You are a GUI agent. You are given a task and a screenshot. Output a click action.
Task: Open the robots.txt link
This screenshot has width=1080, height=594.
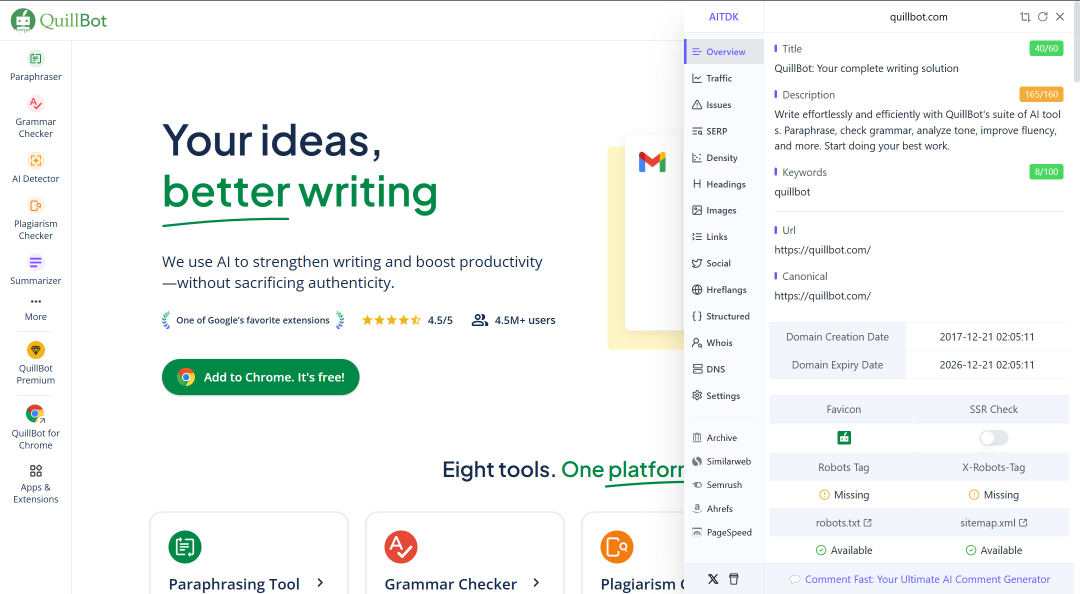[844, 523]
